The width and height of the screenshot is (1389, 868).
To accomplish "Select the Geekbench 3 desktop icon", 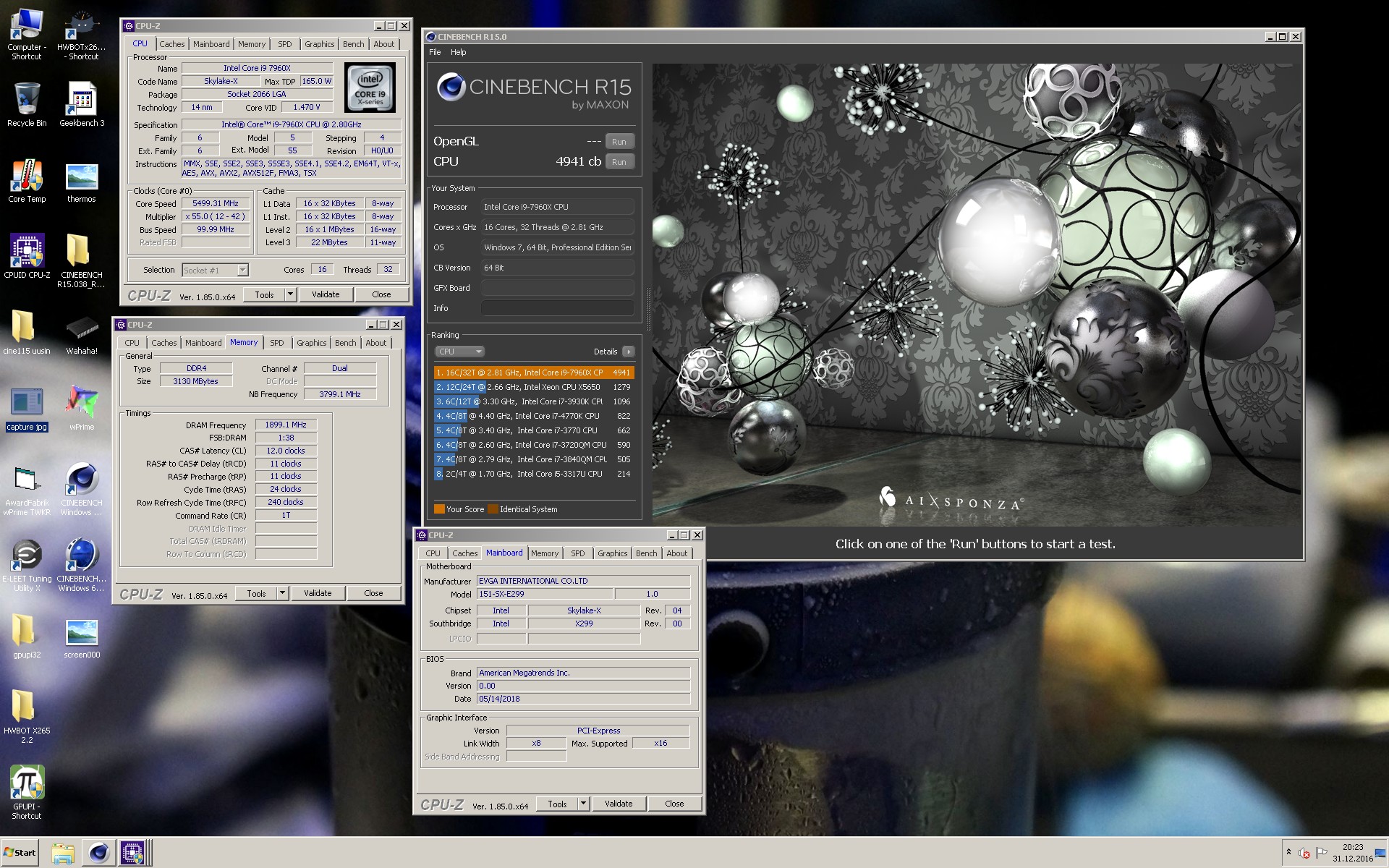I will pos(82,105).
